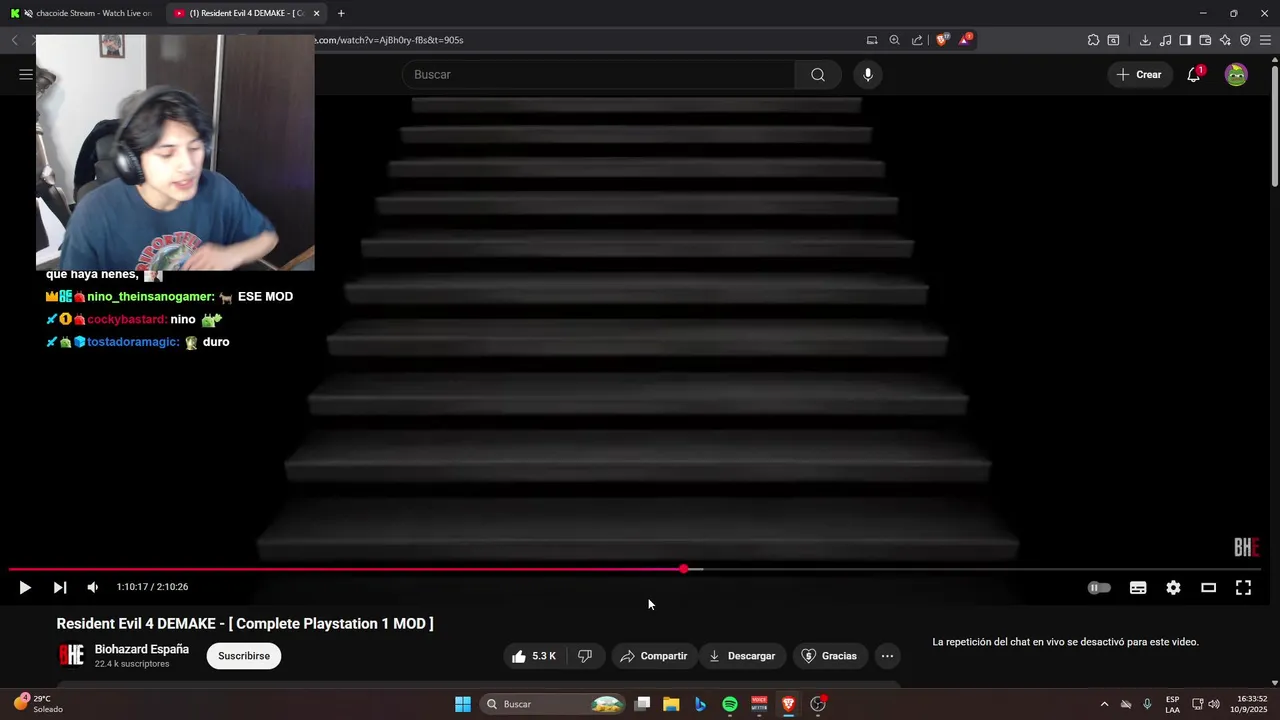Open File Explorer from taskbar
The height and width of the screenshot is (720, 1280).
[671, 704]
